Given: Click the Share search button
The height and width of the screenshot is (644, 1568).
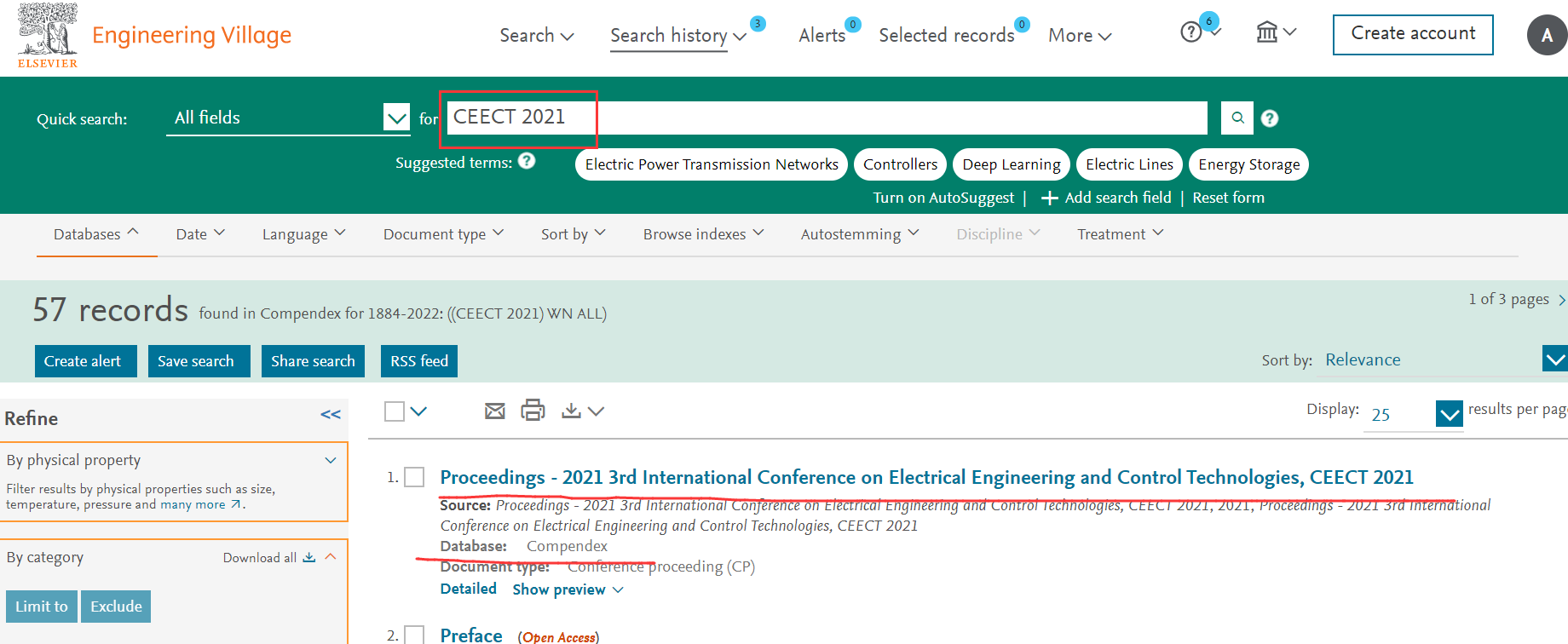Looking at the screenshot, I should (314, 361).
